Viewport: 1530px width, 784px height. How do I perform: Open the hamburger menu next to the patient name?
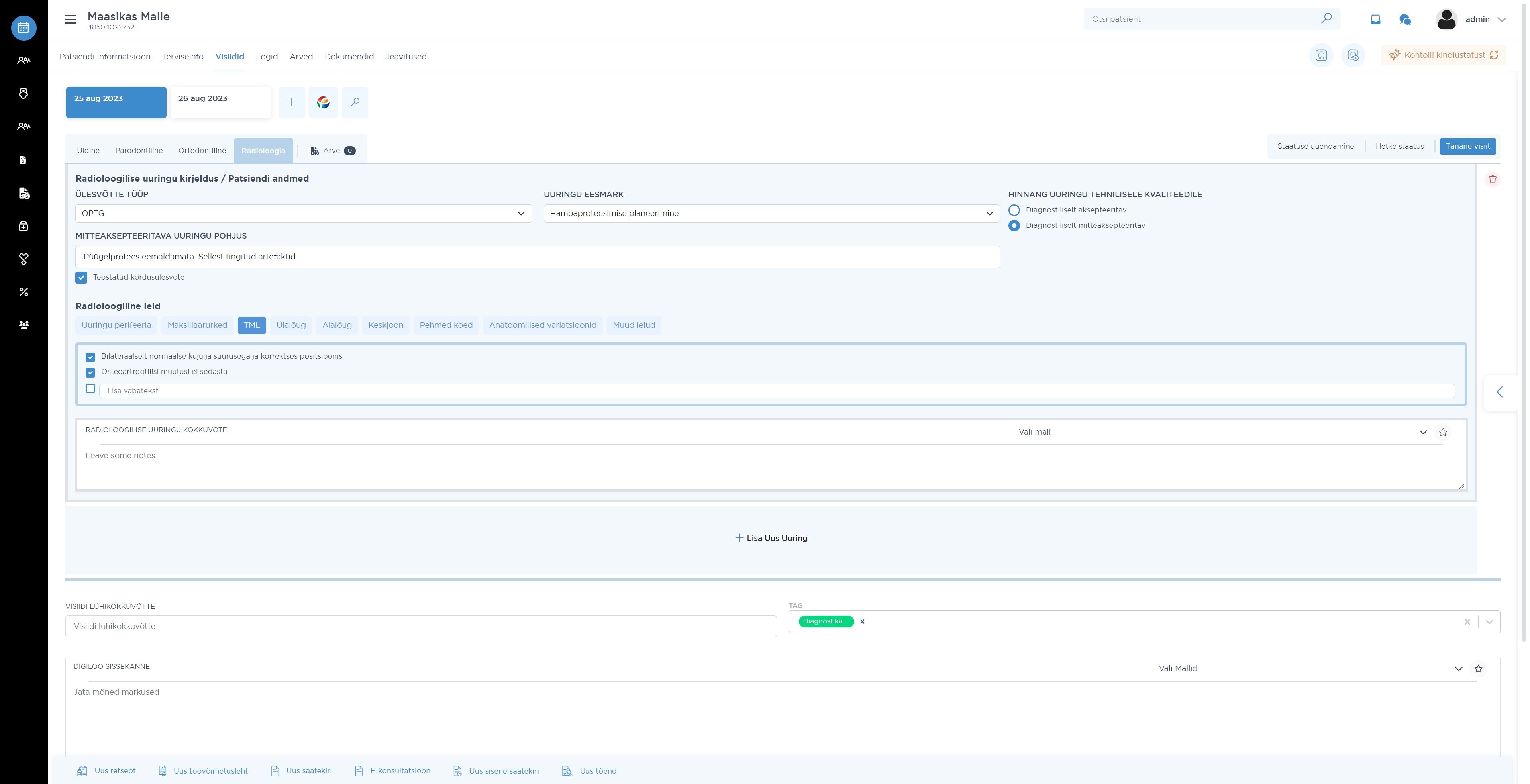tap(70, 19)
